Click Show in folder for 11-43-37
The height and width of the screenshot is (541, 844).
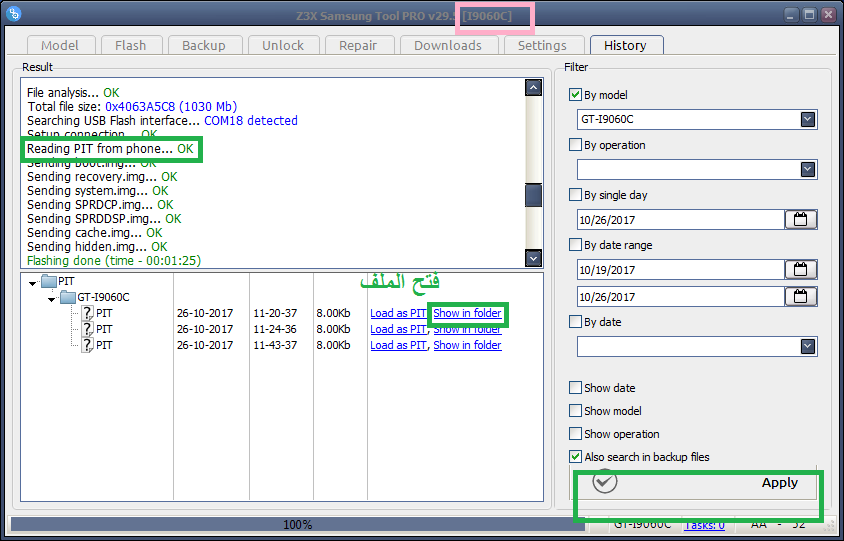click(x=467, y=345)
